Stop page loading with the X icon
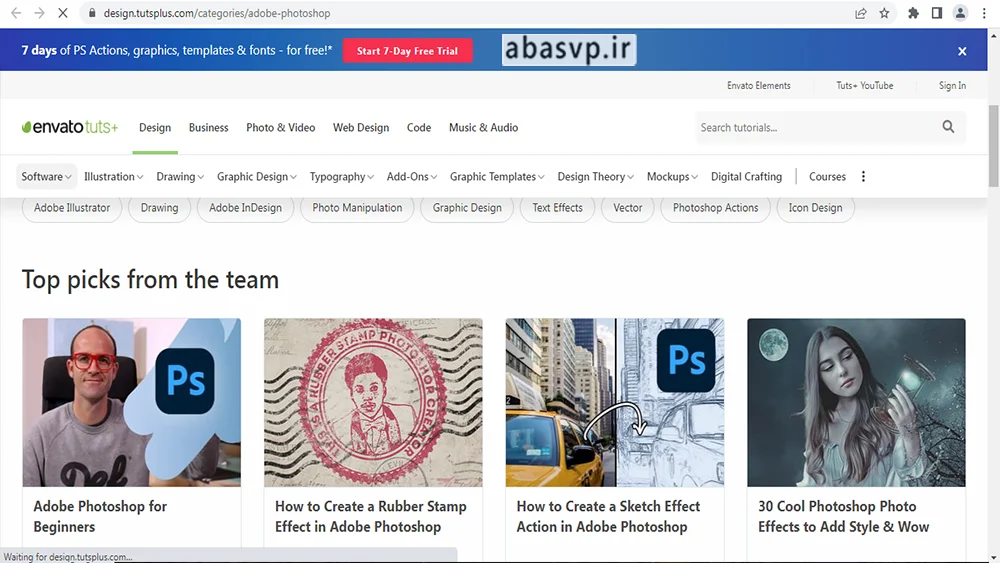The width and height of the screenshot is (1000, 563). tap(62, 13)
